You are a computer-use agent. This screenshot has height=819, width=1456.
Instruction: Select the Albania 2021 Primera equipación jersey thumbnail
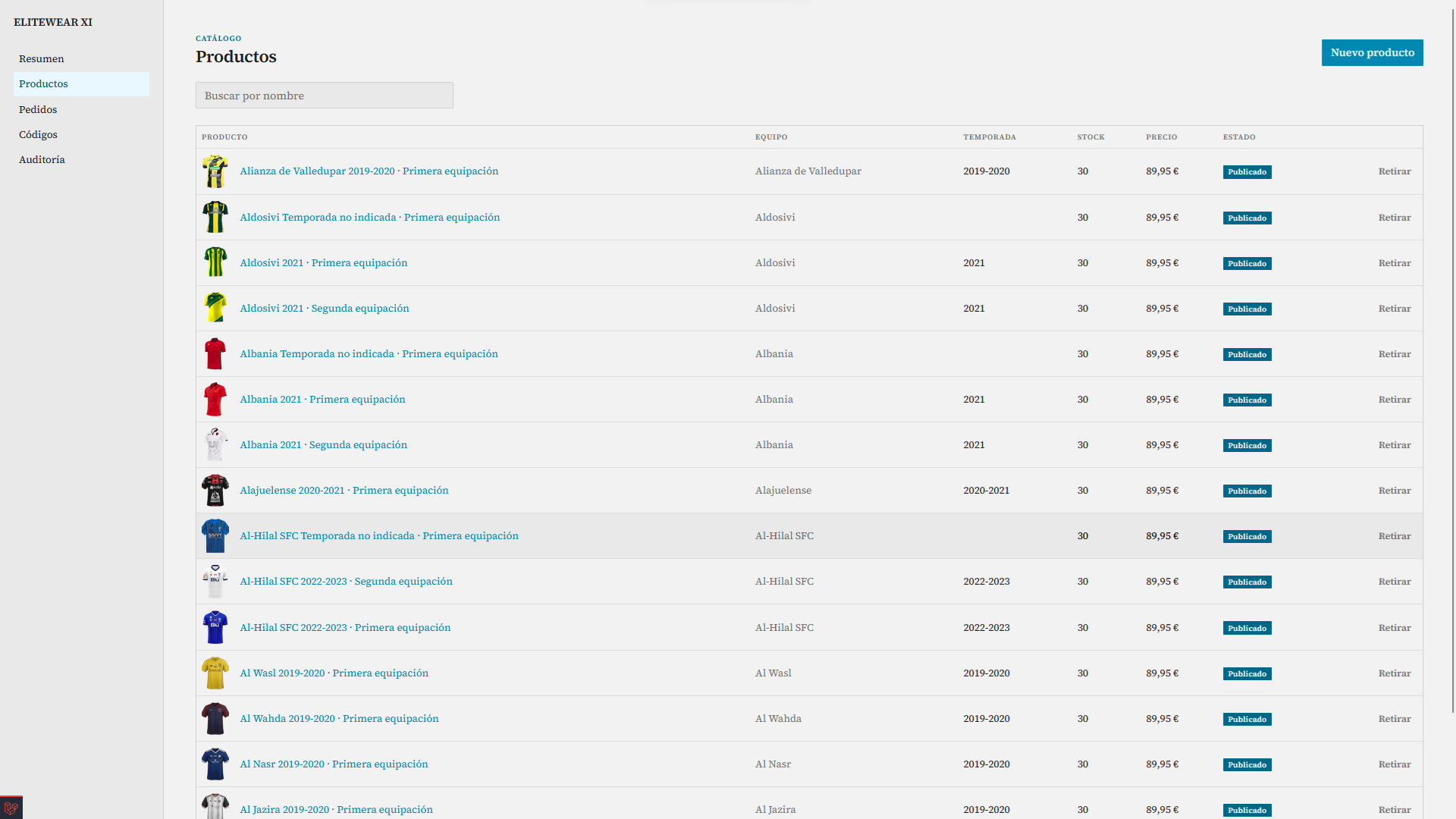215,399
